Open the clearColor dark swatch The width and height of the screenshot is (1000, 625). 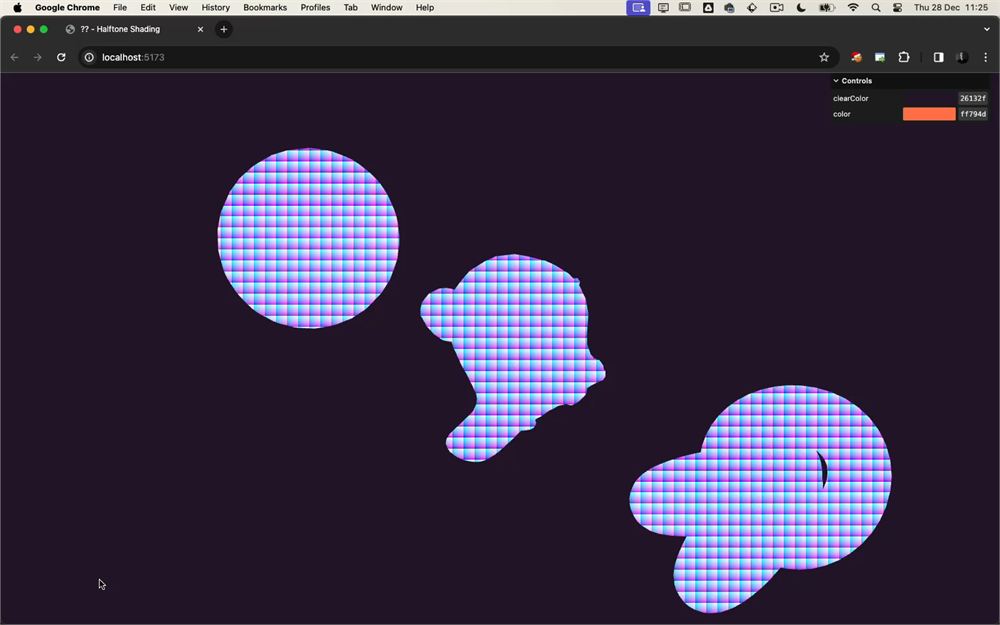point(929,98)
